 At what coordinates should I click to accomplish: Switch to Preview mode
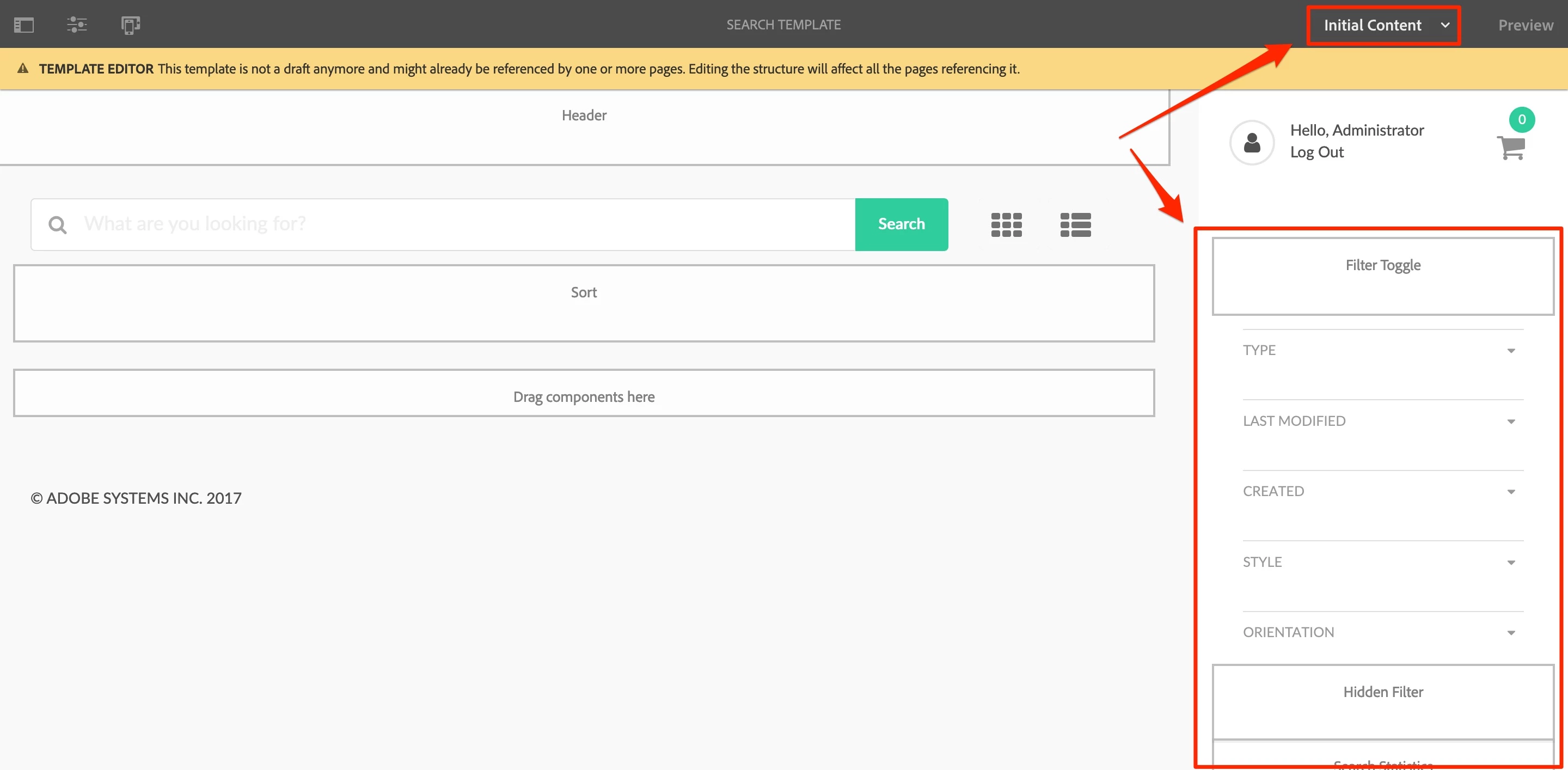tap(1526, 26)
